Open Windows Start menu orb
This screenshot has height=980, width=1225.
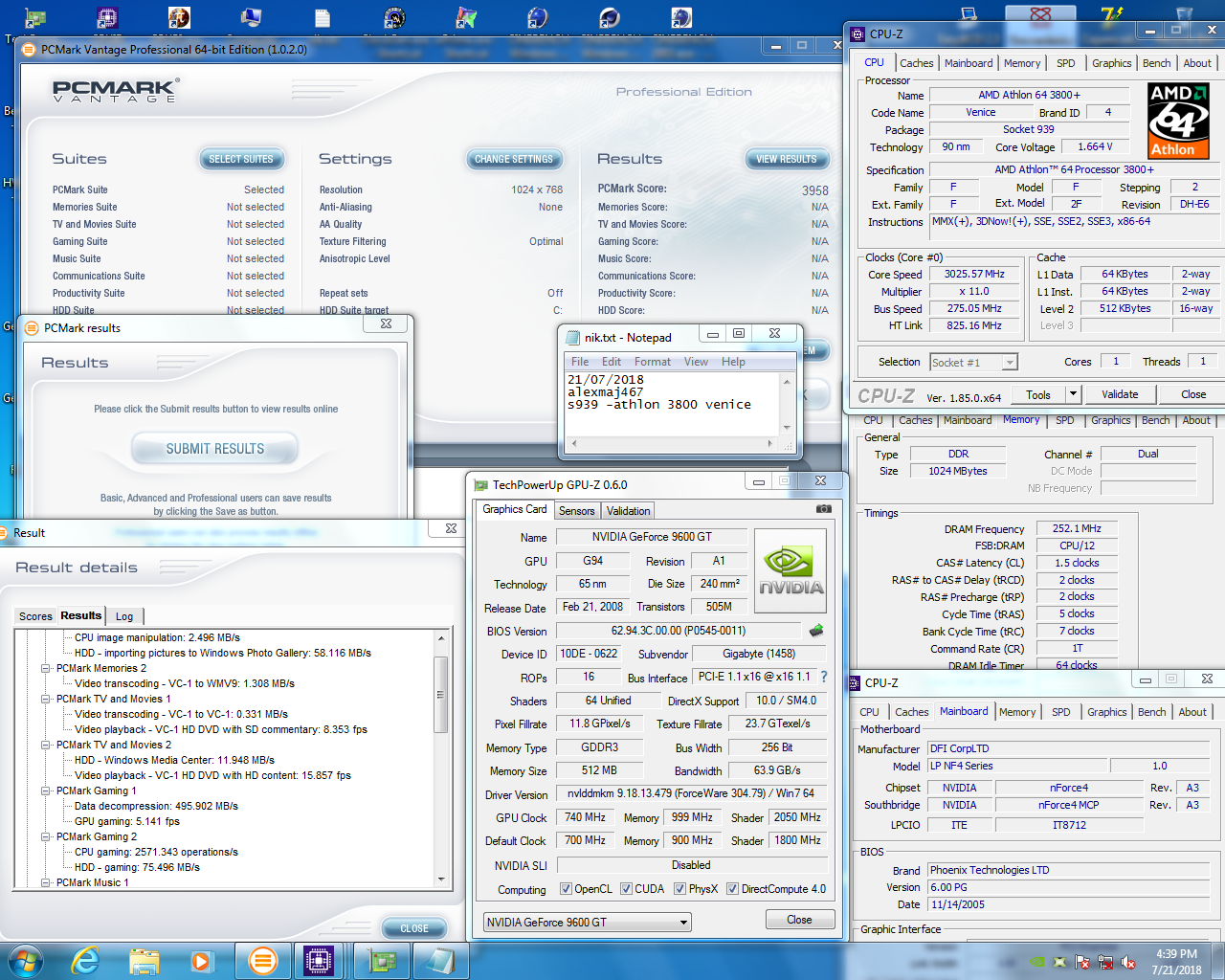tap(25, 960)
